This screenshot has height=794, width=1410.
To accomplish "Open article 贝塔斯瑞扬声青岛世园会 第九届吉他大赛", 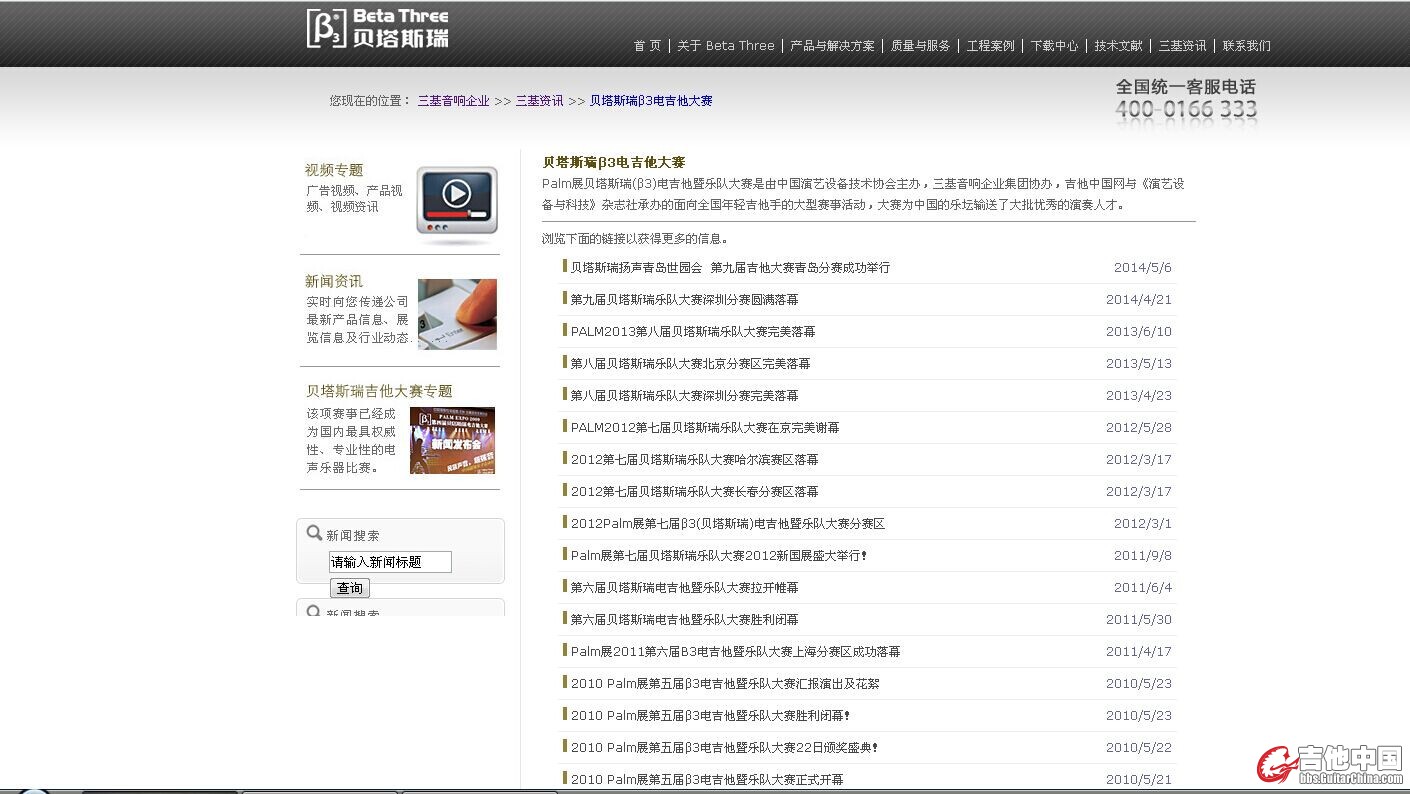I will coord(730,268).
